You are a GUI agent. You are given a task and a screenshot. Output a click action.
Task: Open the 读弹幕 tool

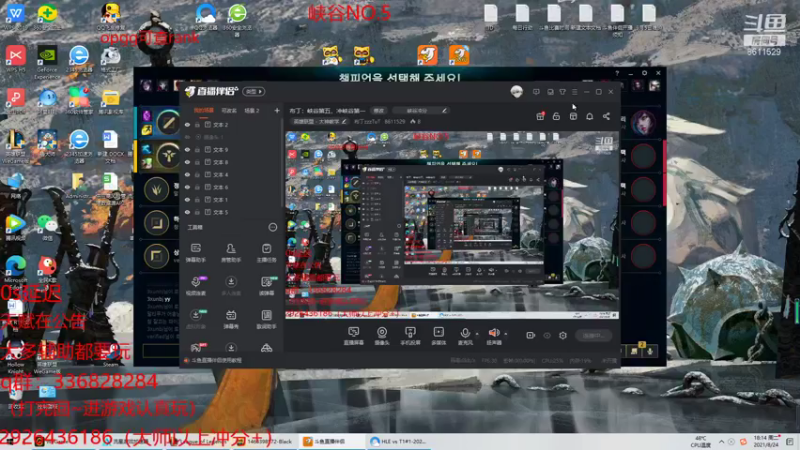266,286
